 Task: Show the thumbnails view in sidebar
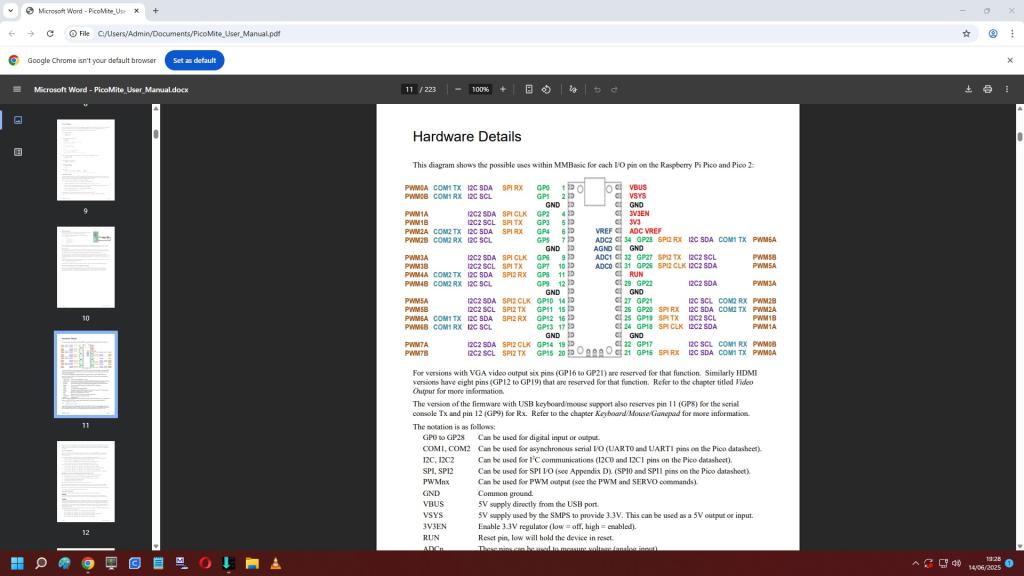[x=18, y=120]
